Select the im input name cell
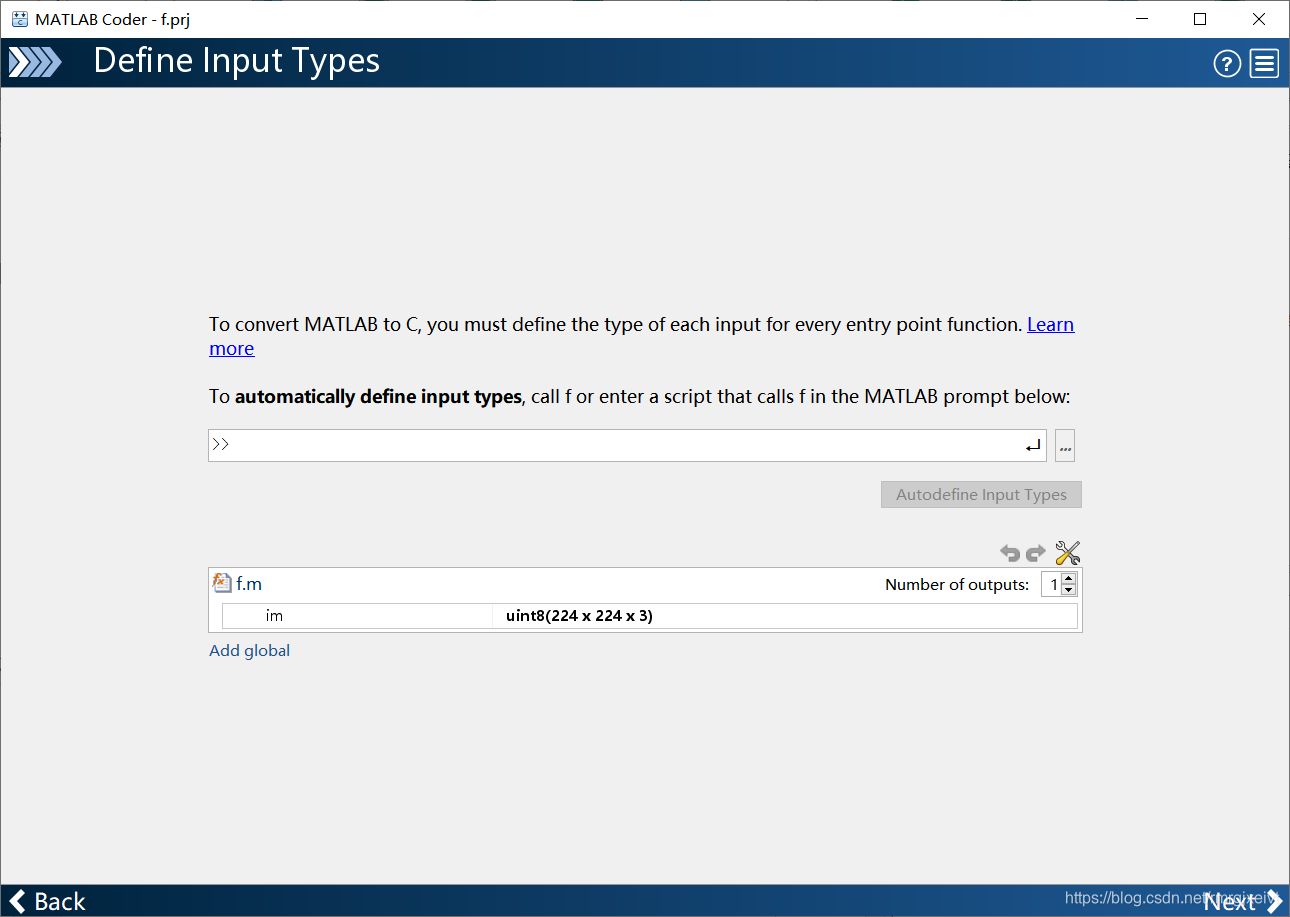 point(357,616)
